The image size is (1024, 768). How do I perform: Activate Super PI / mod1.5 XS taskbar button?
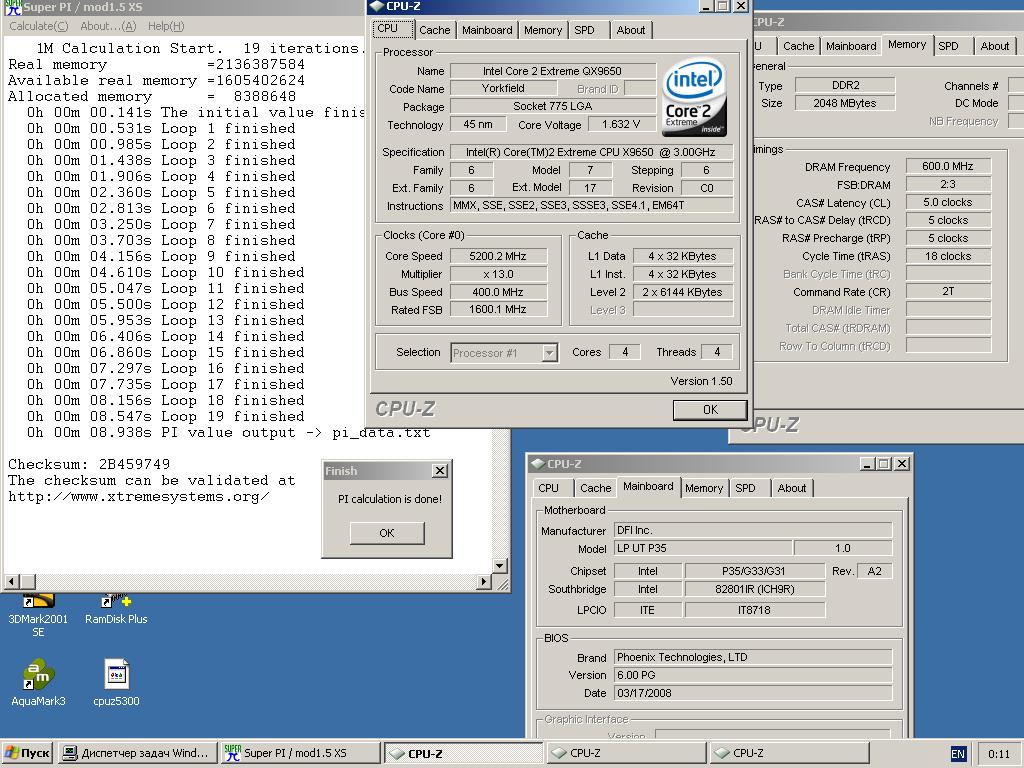300,753
